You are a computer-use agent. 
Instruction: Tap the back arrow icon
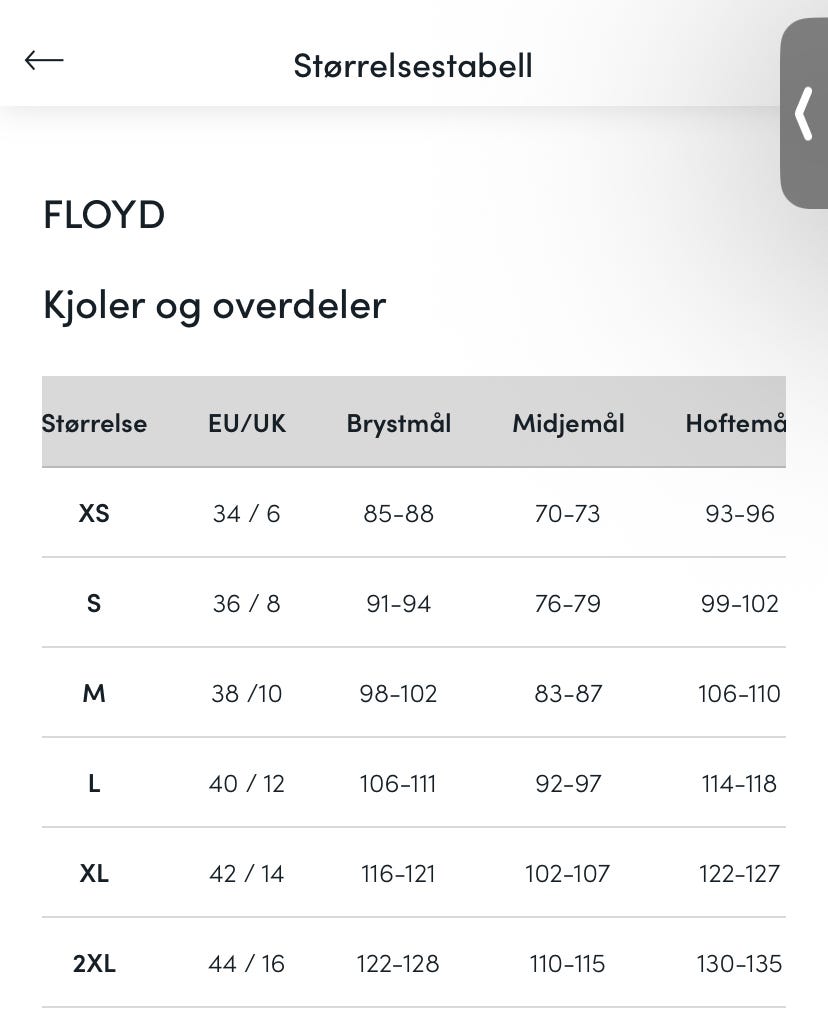tap(44, 61)
